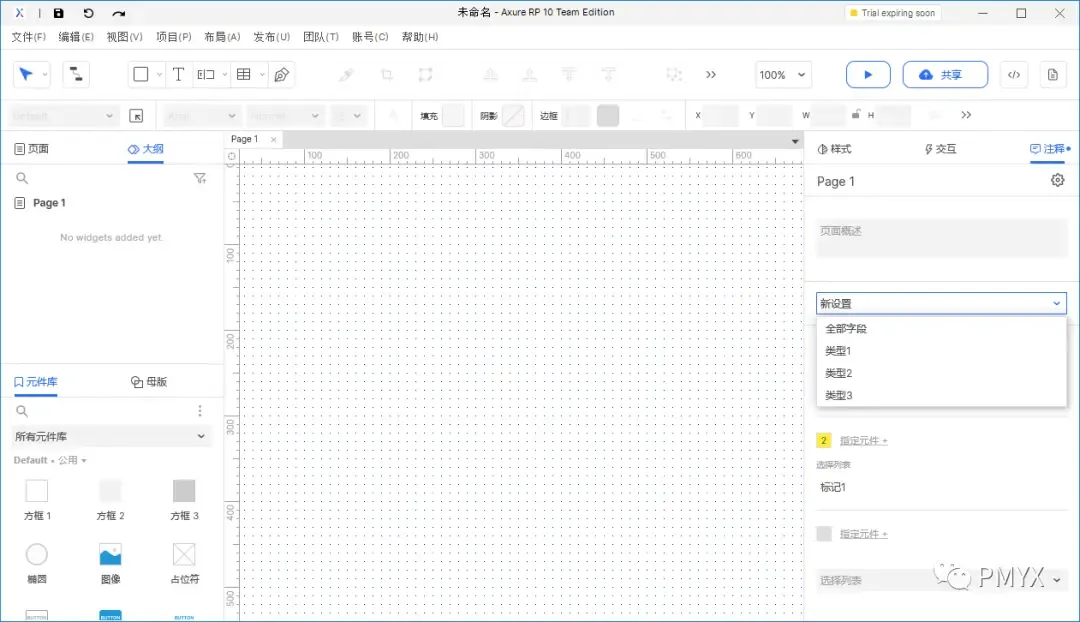Screen dimensions: 1080x622
Task: Click the filter icon above the page outline
Action: pyautogui.click(x=199, y=178)
